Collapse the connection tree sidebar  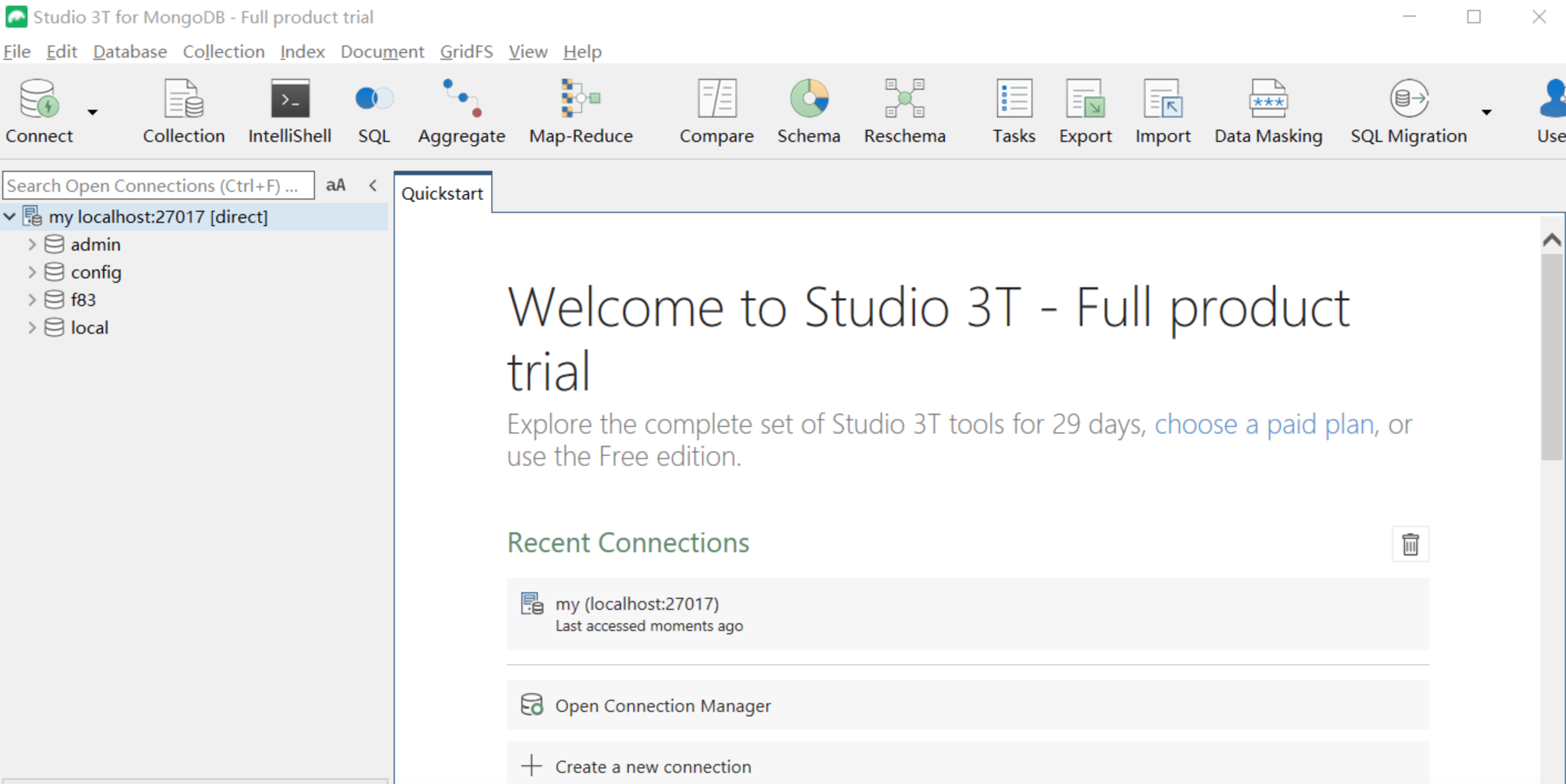pos(373,185)
